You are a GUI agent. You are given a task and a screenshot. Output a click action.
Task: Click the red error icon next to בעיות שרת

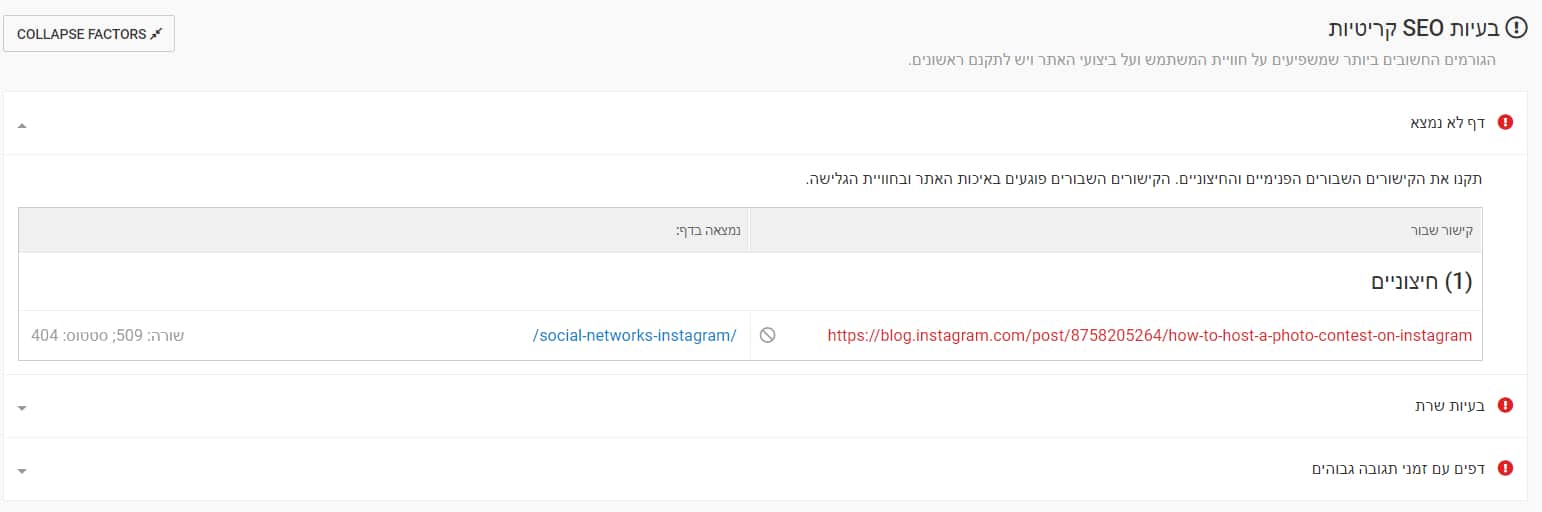coord(1505,406)
